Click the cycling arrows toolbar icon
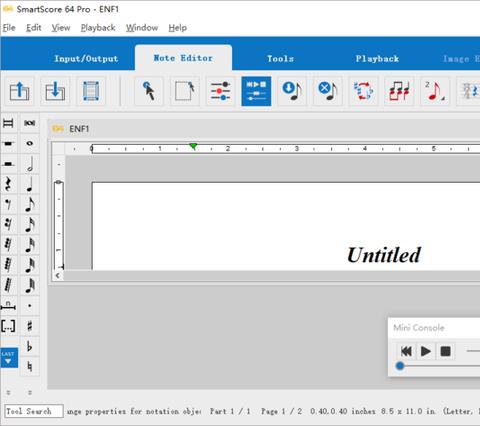 pos(363,91)
